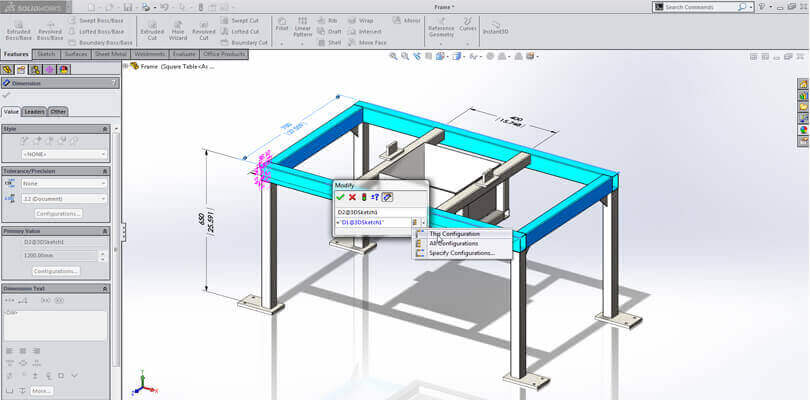Viewport: 810px width, 400px height.
Task: Click the Rebuild traffic light icon in Modify
Action: pos(364,197)
